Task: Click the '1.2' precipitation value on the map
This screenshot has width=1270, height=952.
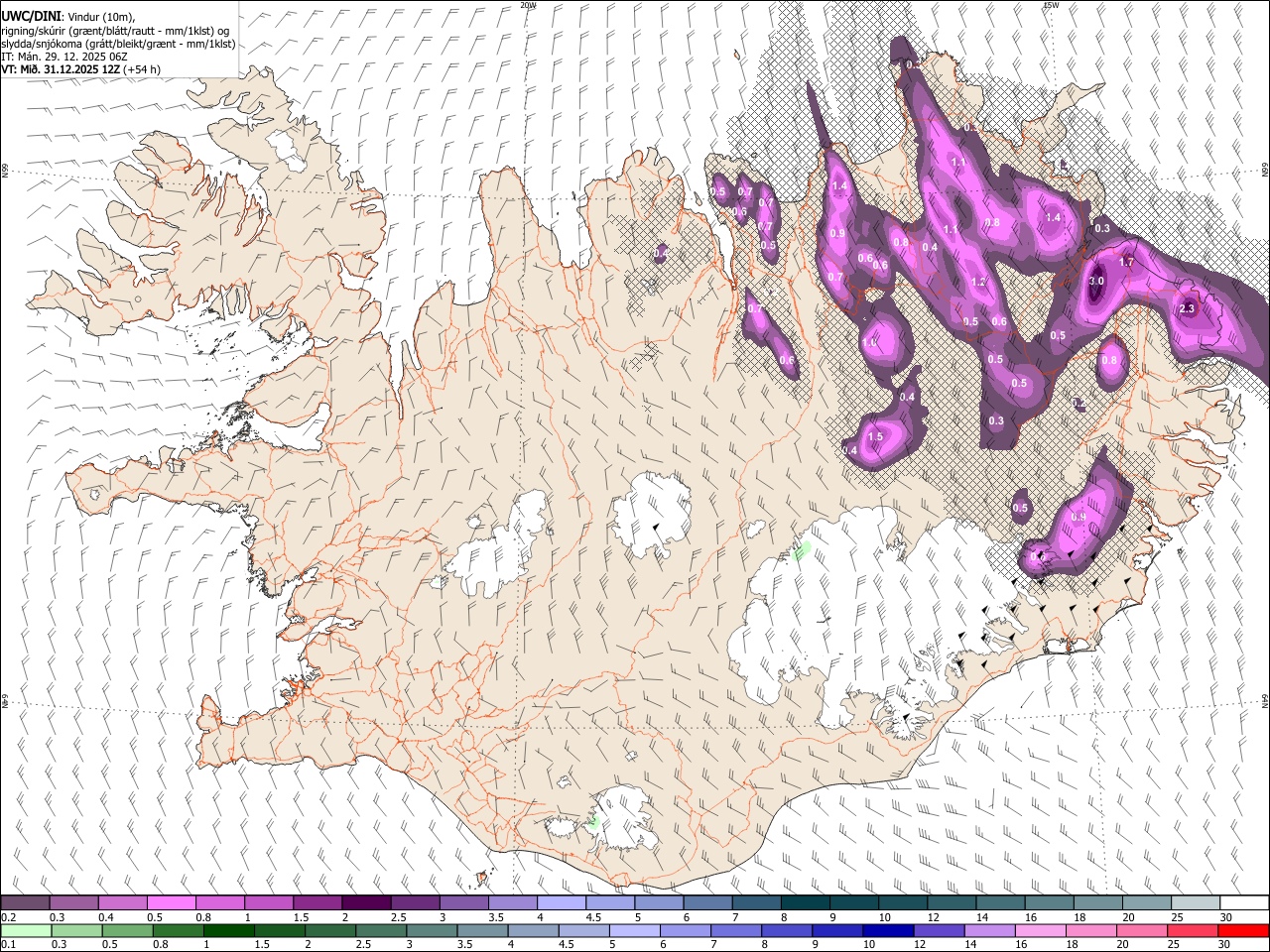Action: 978,283
